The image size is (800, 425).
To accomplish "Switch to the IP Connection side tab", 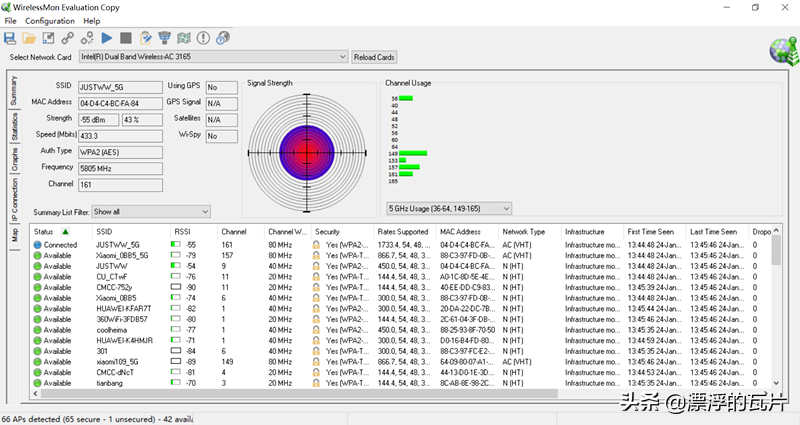I will click(x=14, y=199).
